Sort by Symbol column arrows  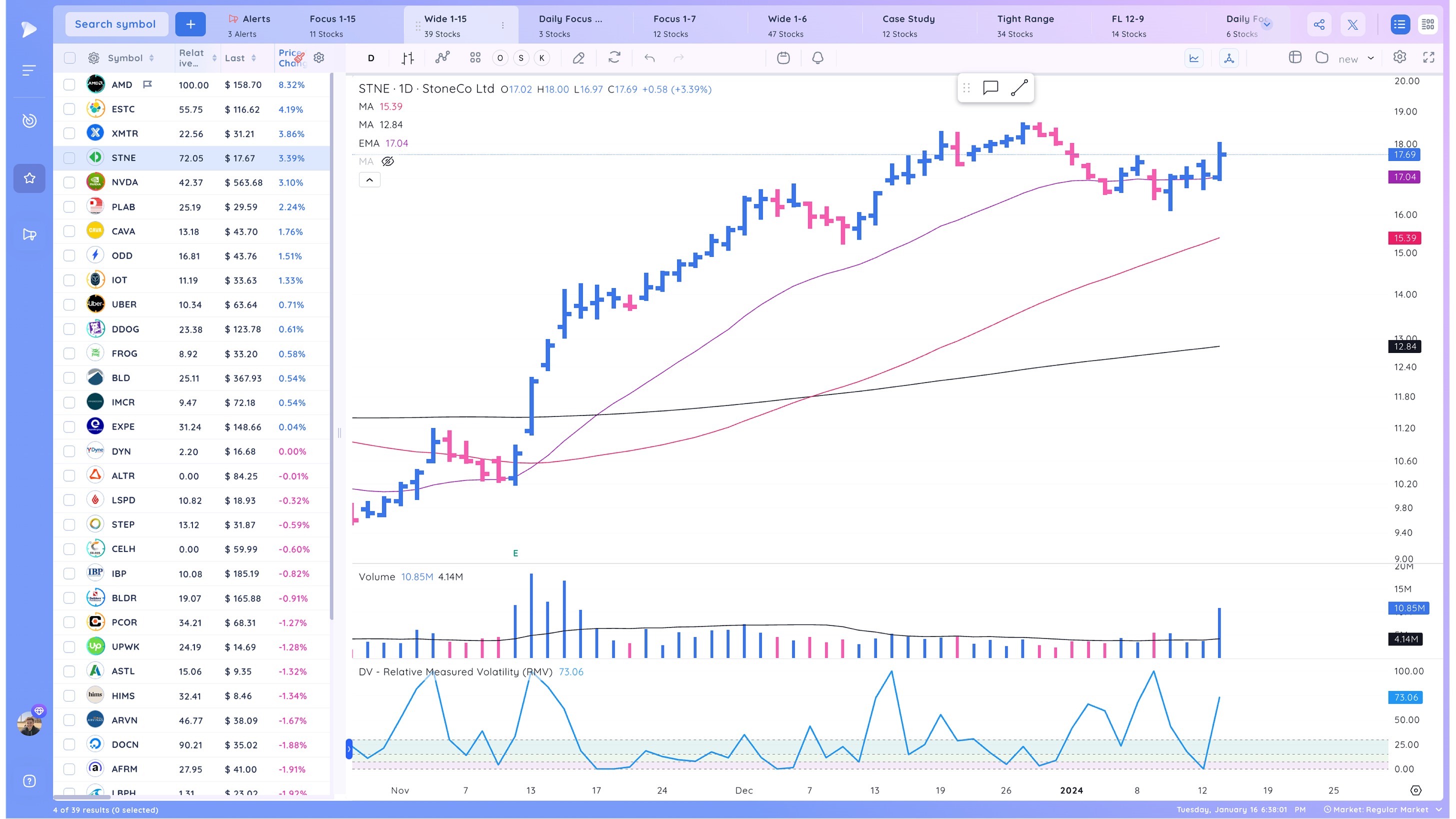coord(151,58)
